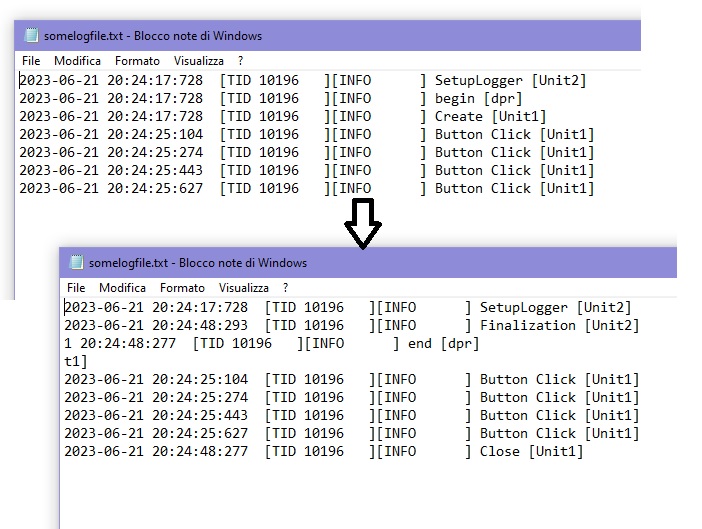Open the ? help menu in the lower Notepad window

click(286, 288)
